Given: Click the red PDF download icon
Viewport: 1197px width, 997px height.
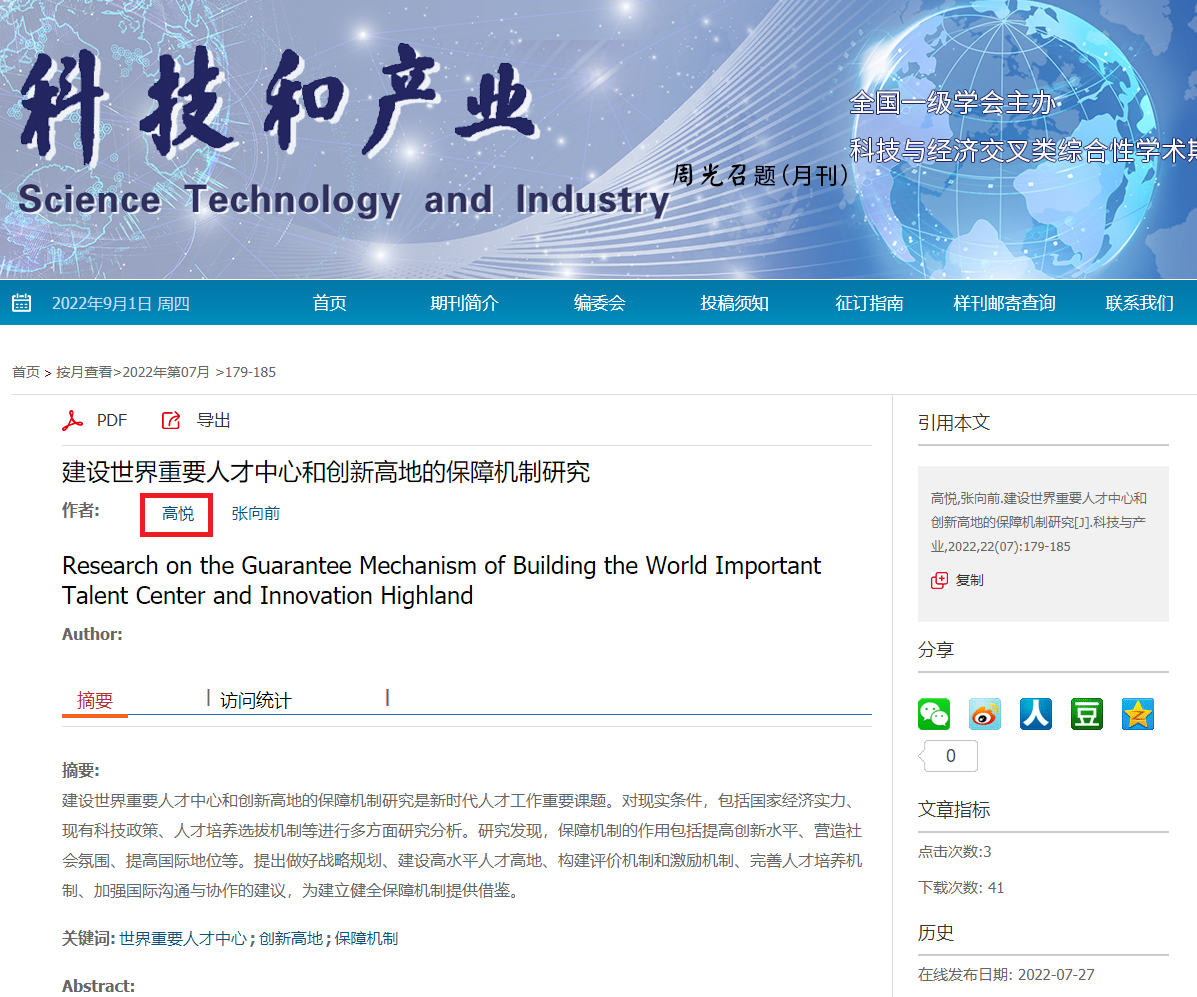Looking at the screenshot, I should [72, 421].
